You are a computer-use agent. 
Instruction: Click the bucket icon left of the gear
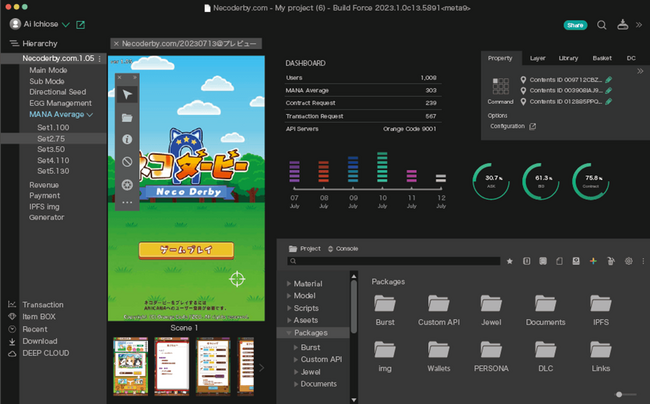(611, 261)
